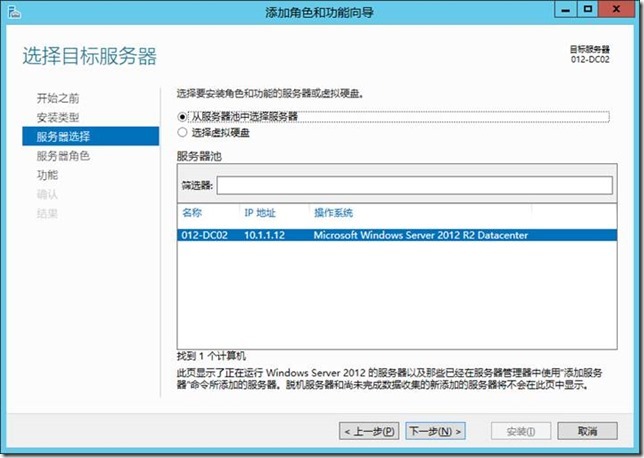Image resolution: width=644 pixels, height=458 pixels.
Task: Click the wizard icon in the title bar
Action: click(14, 13)
